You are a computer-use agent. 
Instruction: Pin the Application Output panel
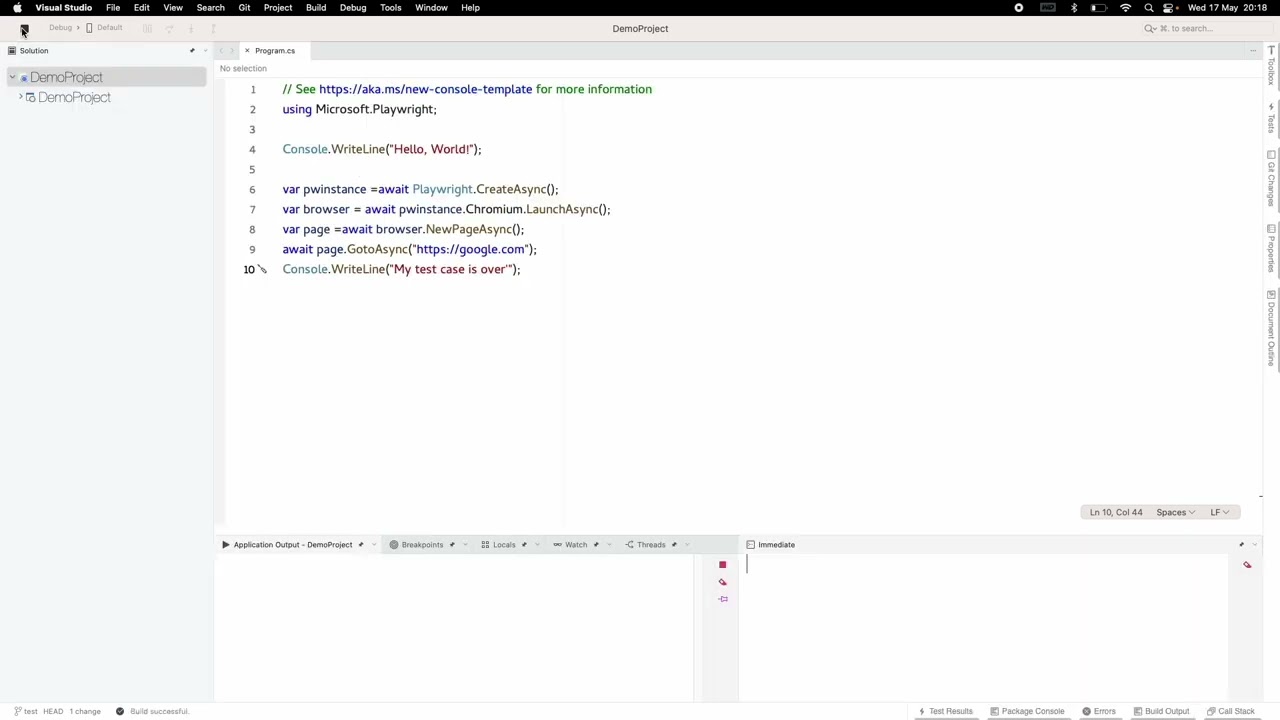point(361,545)
